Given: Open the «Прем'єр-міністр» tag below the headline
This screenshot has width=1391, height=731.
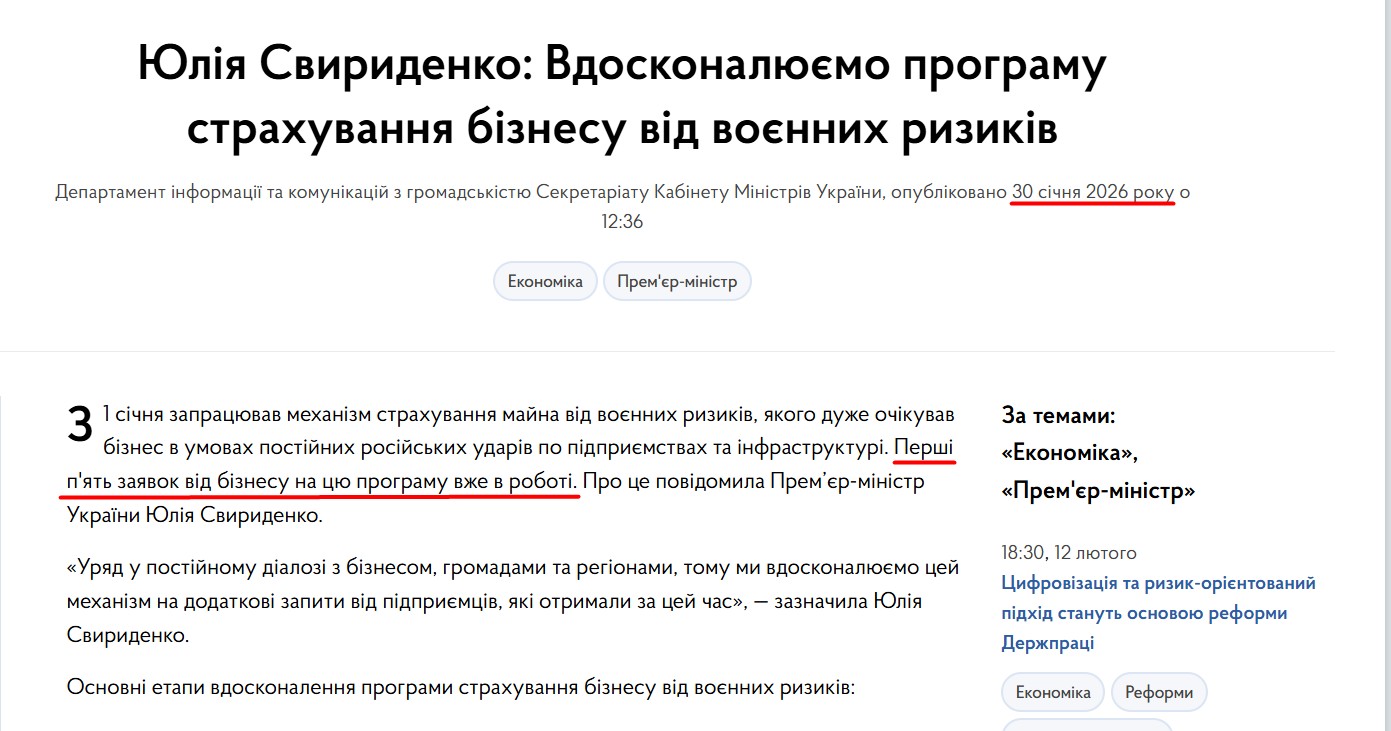Looking at the screenshot, I should pos(677,281).
